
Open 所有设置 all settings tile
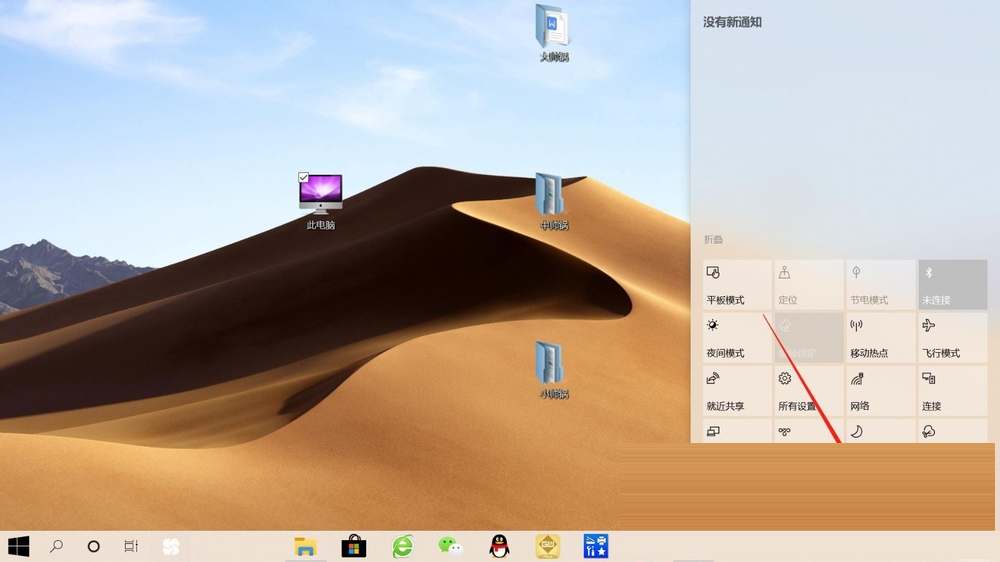tap(809, 390)
